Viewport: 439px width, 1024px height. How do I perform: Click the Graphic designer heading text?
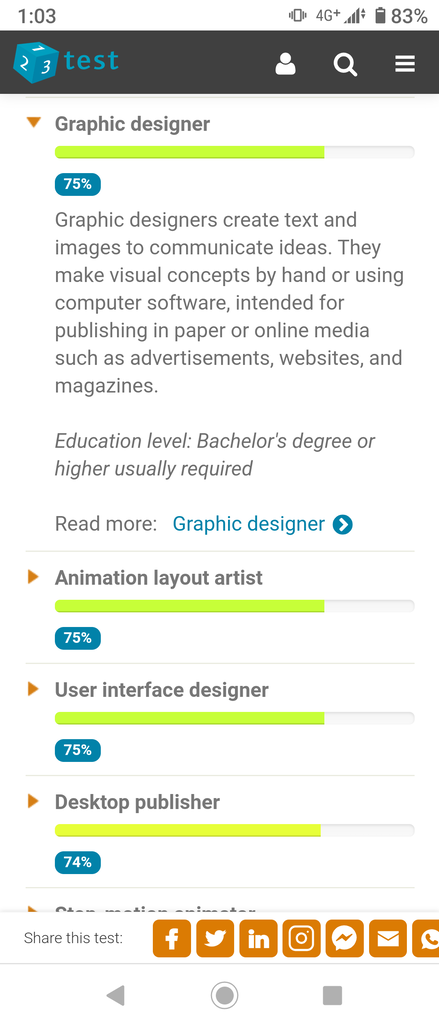click(x=133, y=123)
